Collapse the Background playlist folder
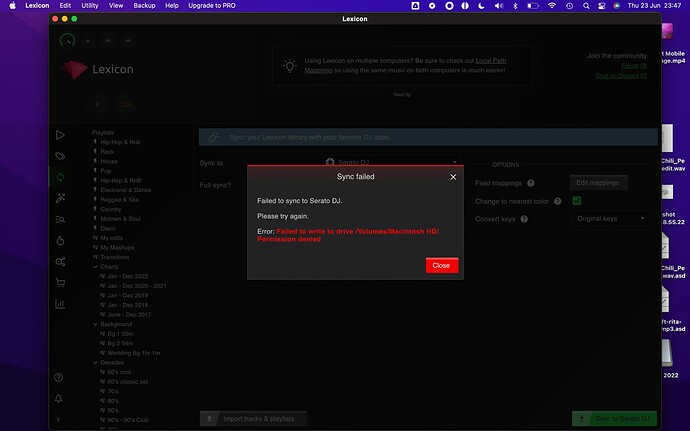The width and height of the screenshot is (690, 431). click(x=95, y=324)
